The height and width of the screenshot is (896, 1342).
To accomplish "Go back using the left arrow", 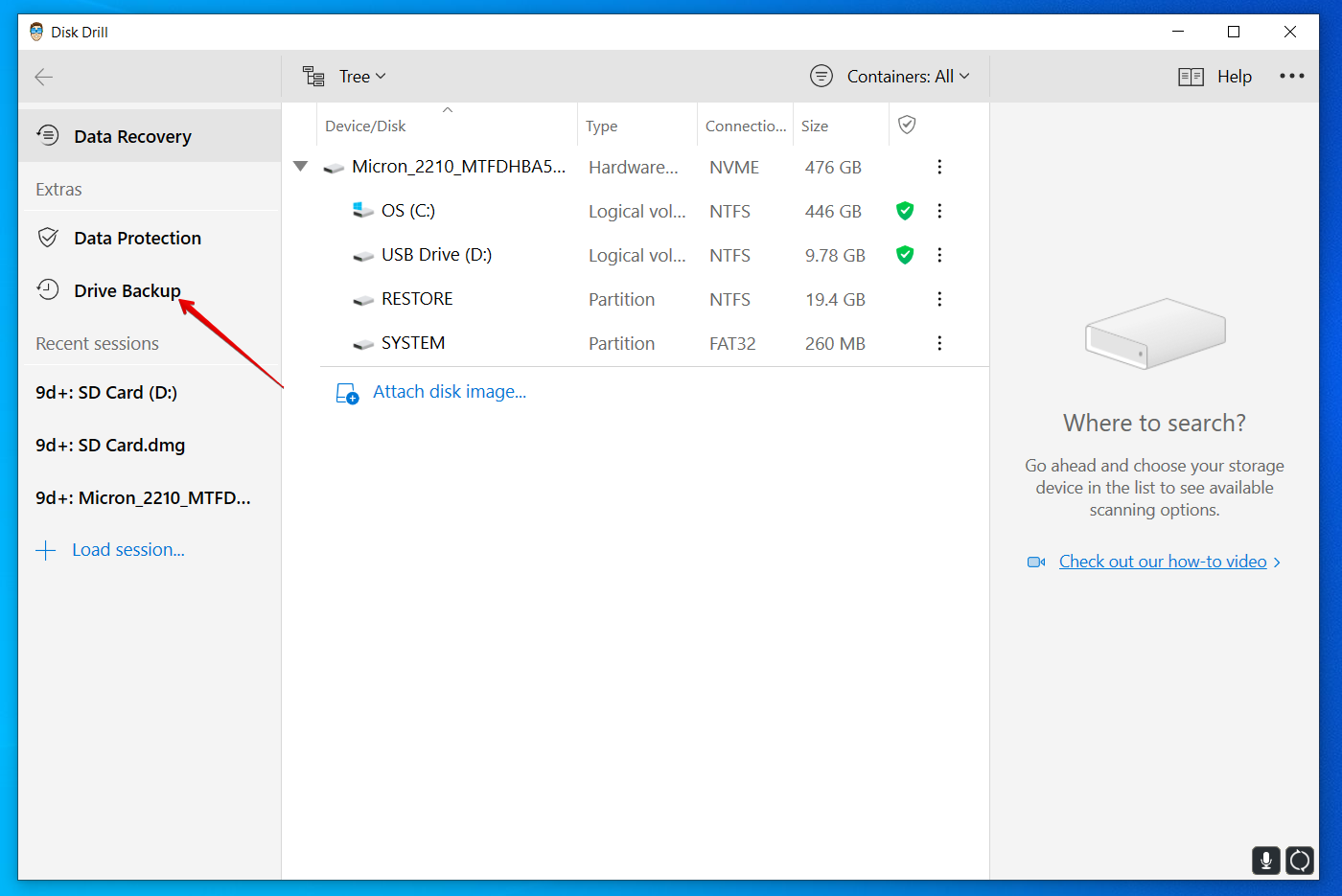I will click(x=43, y=77).
